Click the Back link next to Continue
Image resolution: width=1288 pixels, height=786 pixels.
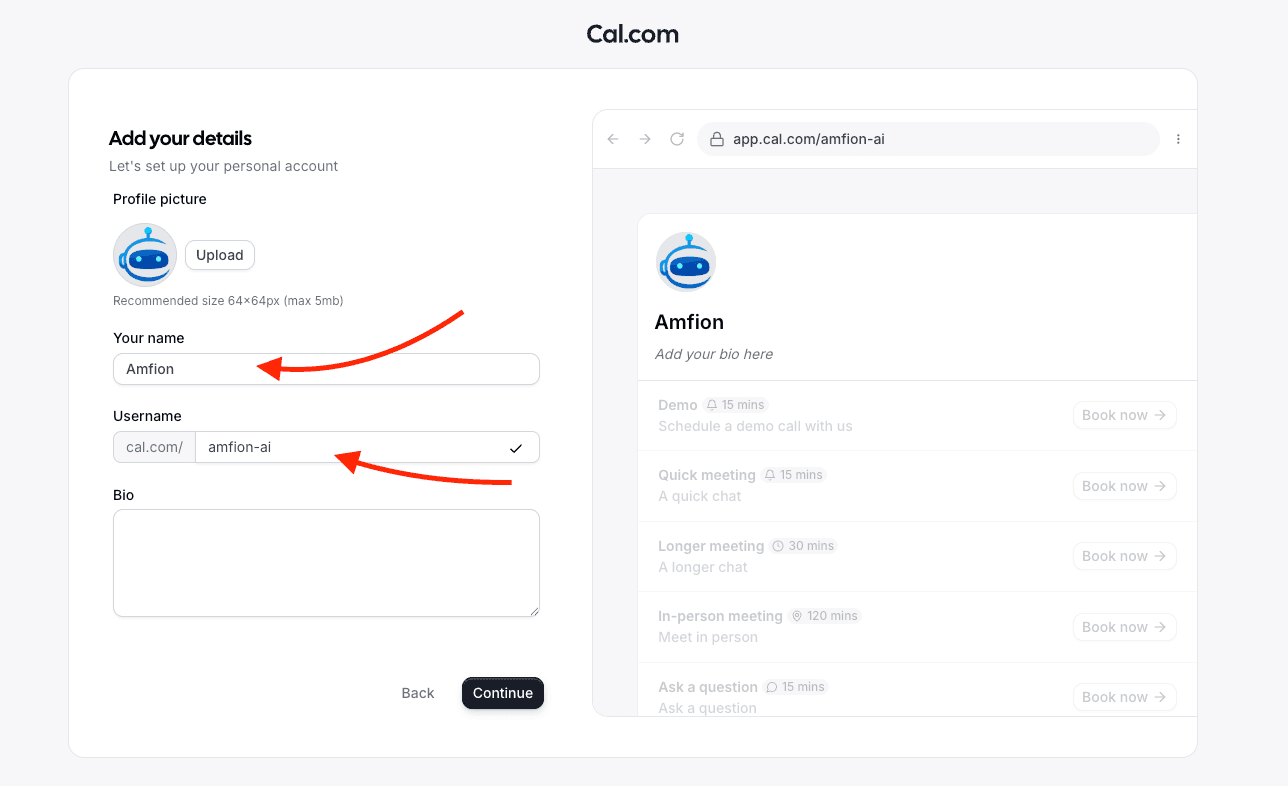point(417,693)
